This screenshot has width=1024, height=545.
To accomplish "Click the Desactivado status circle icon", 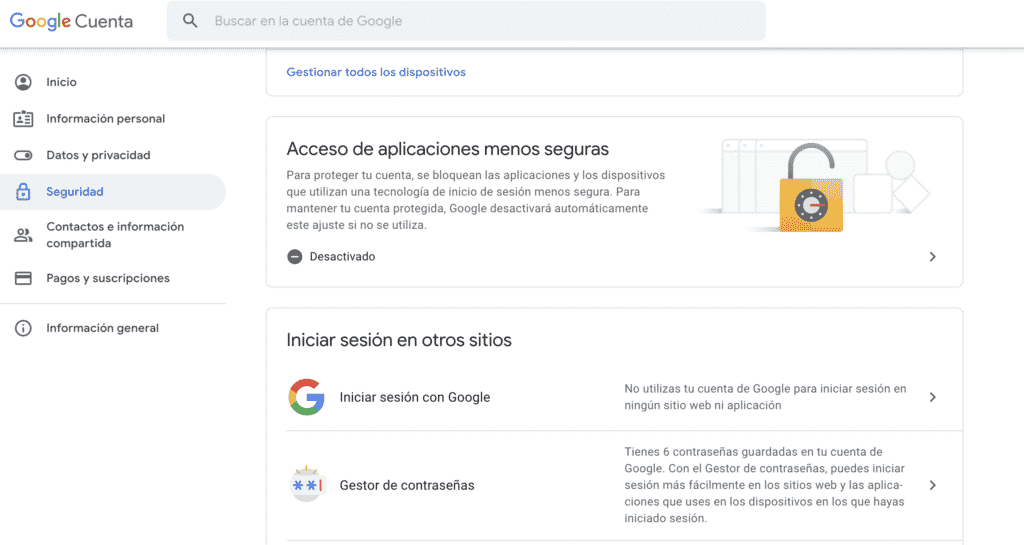I will tap(295, 257).
